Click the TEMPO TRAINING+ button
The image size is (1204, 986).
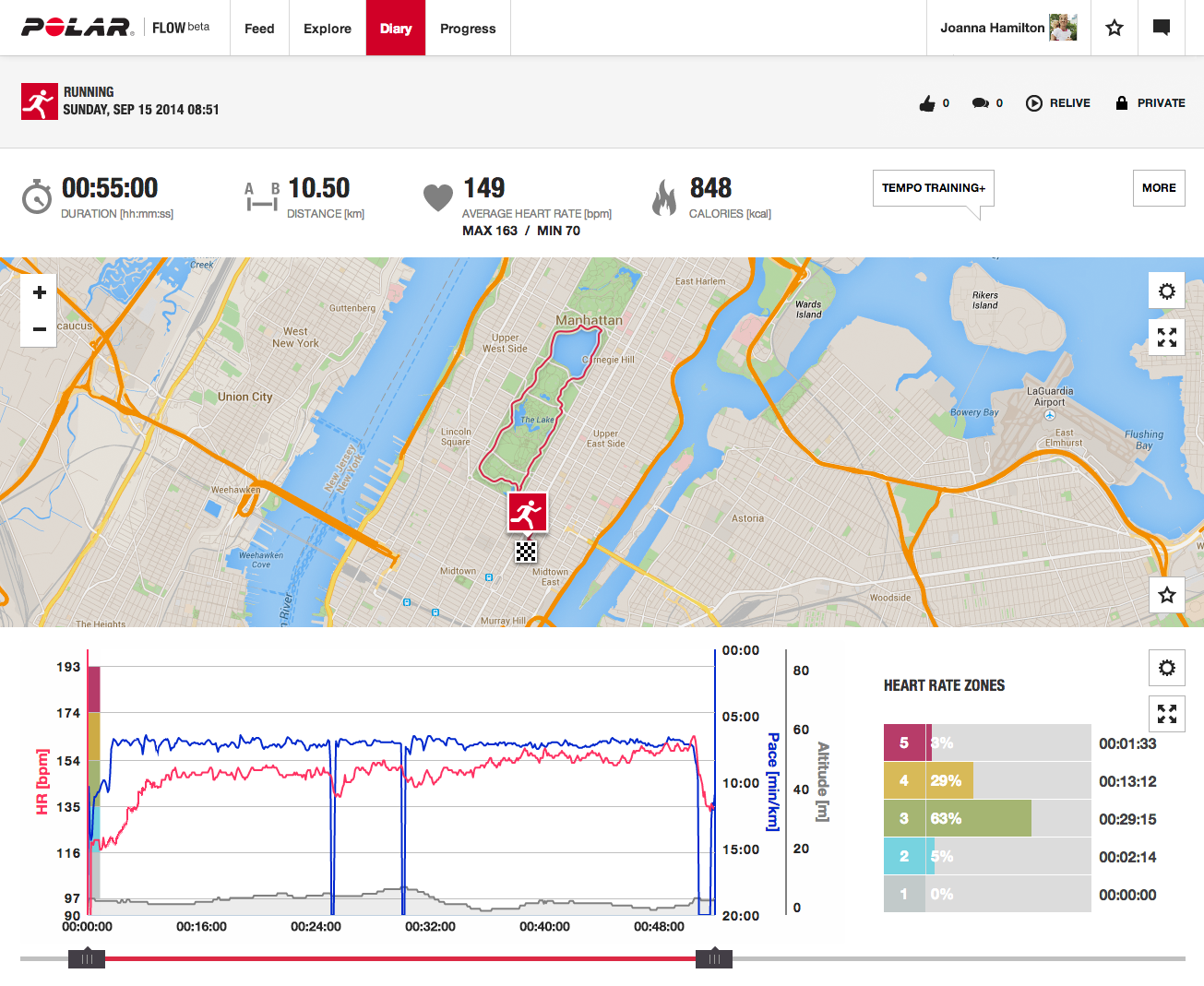933,187
